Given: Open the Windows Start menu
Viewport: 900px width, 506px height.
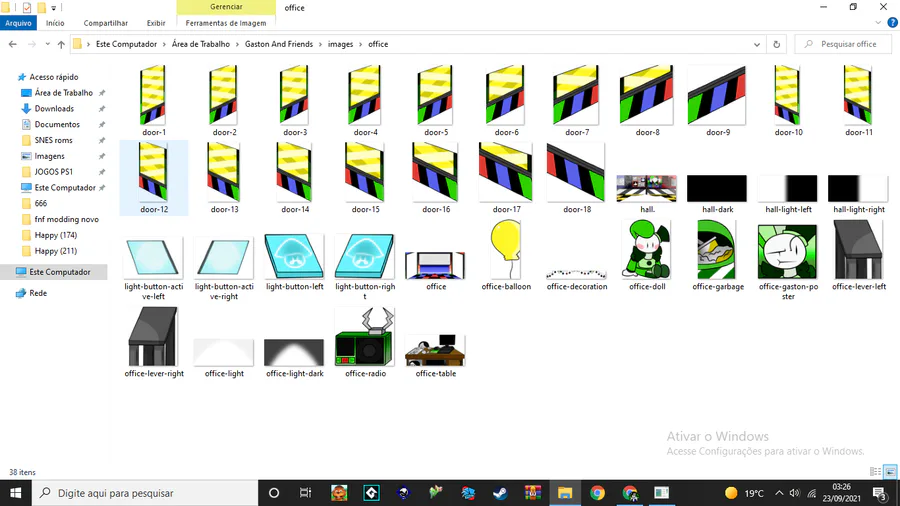Looking at the screenshot, I should coord(15,493).
